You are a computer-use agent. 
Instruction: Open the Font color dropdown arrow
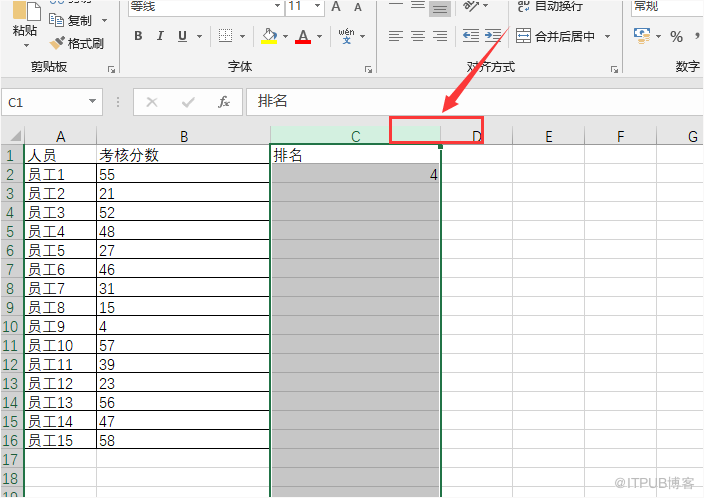coord(320,36)
